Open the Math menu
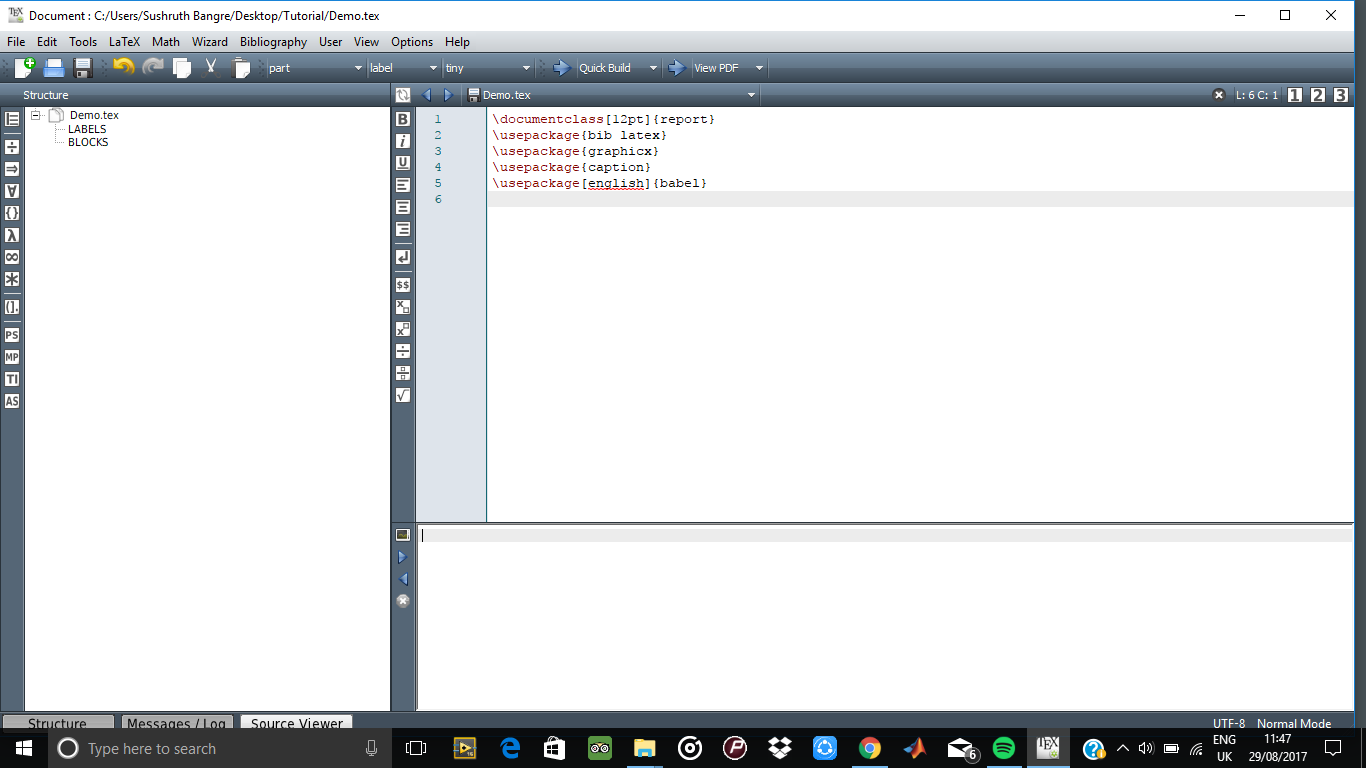1366x768 pixels. [x=166, y=42]
